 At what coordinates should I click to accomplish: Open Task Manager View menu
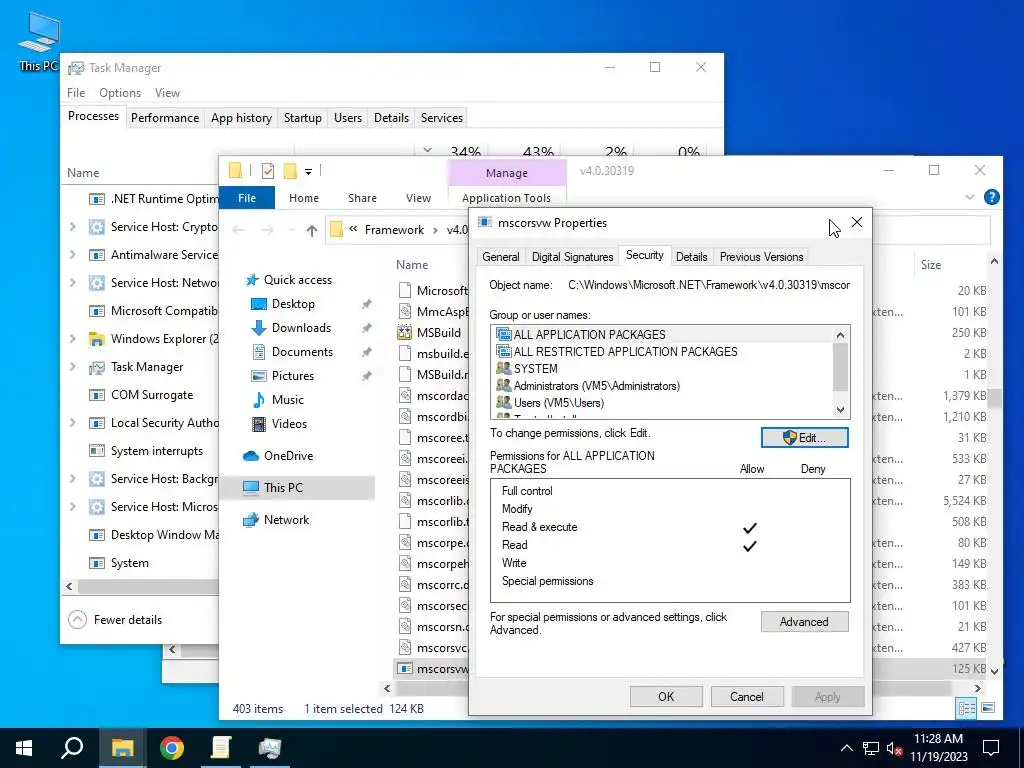167,93
